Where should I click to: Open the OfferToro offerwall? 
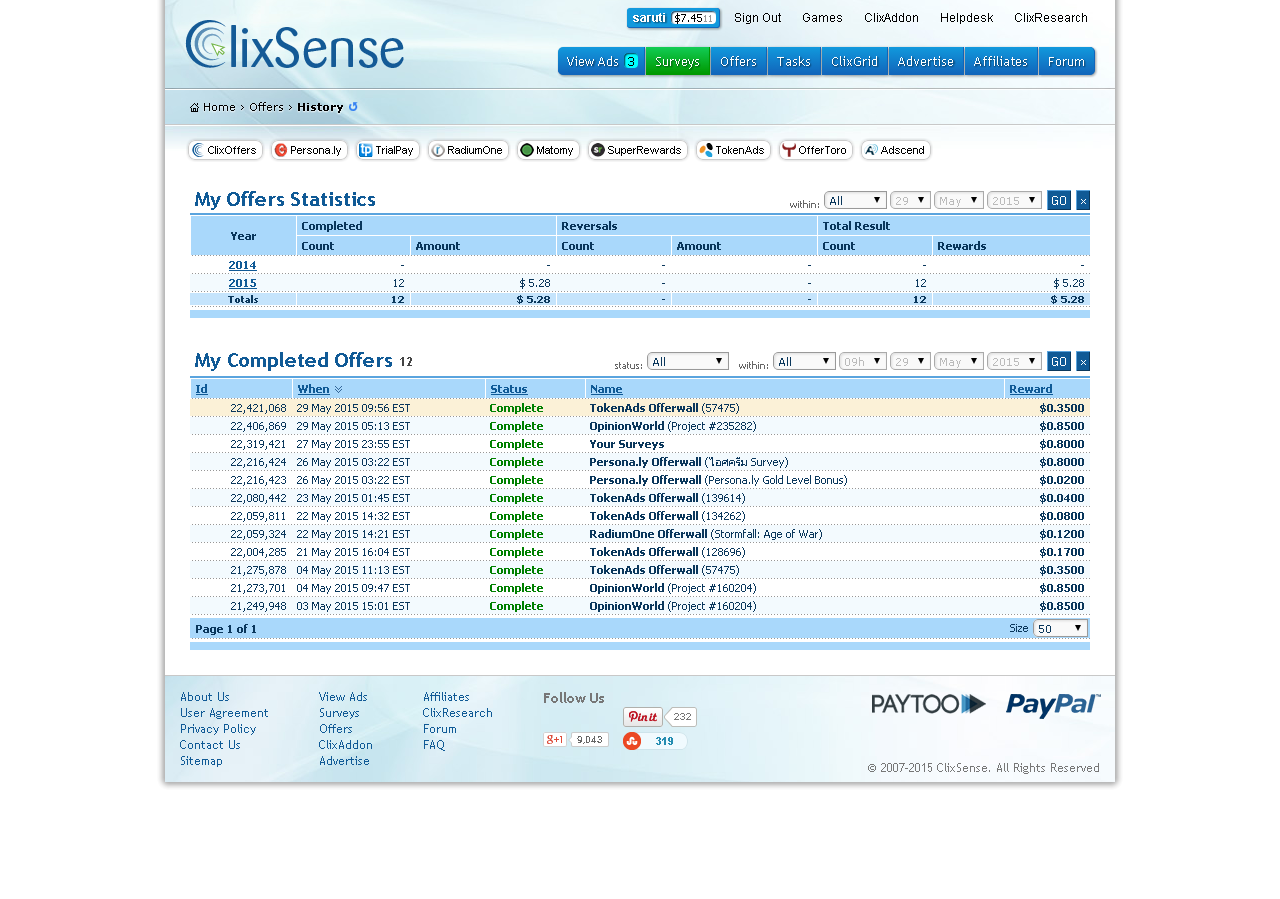[x=816, y=150]
